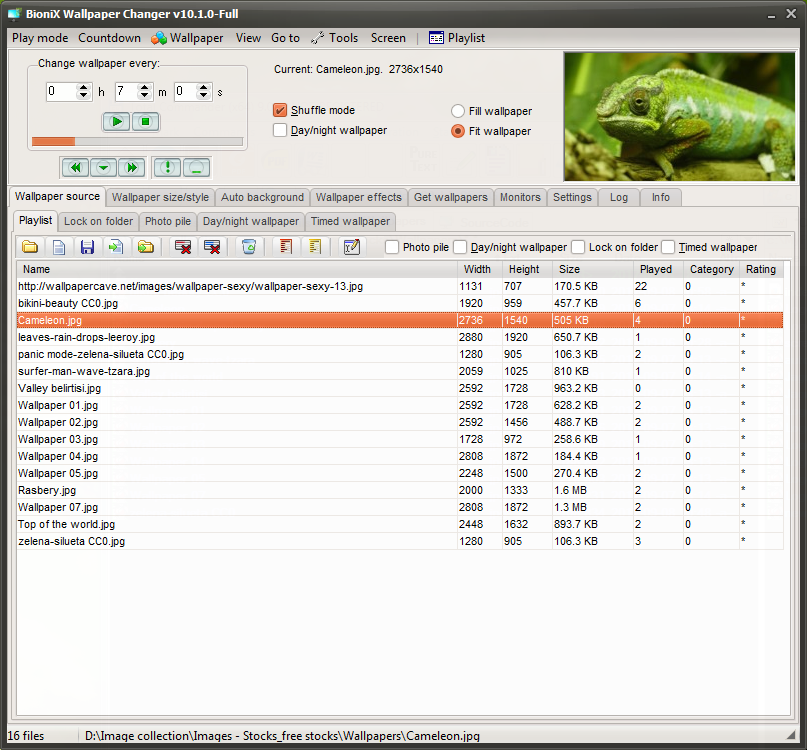Click the blue list delete icon

pos(212,247)
